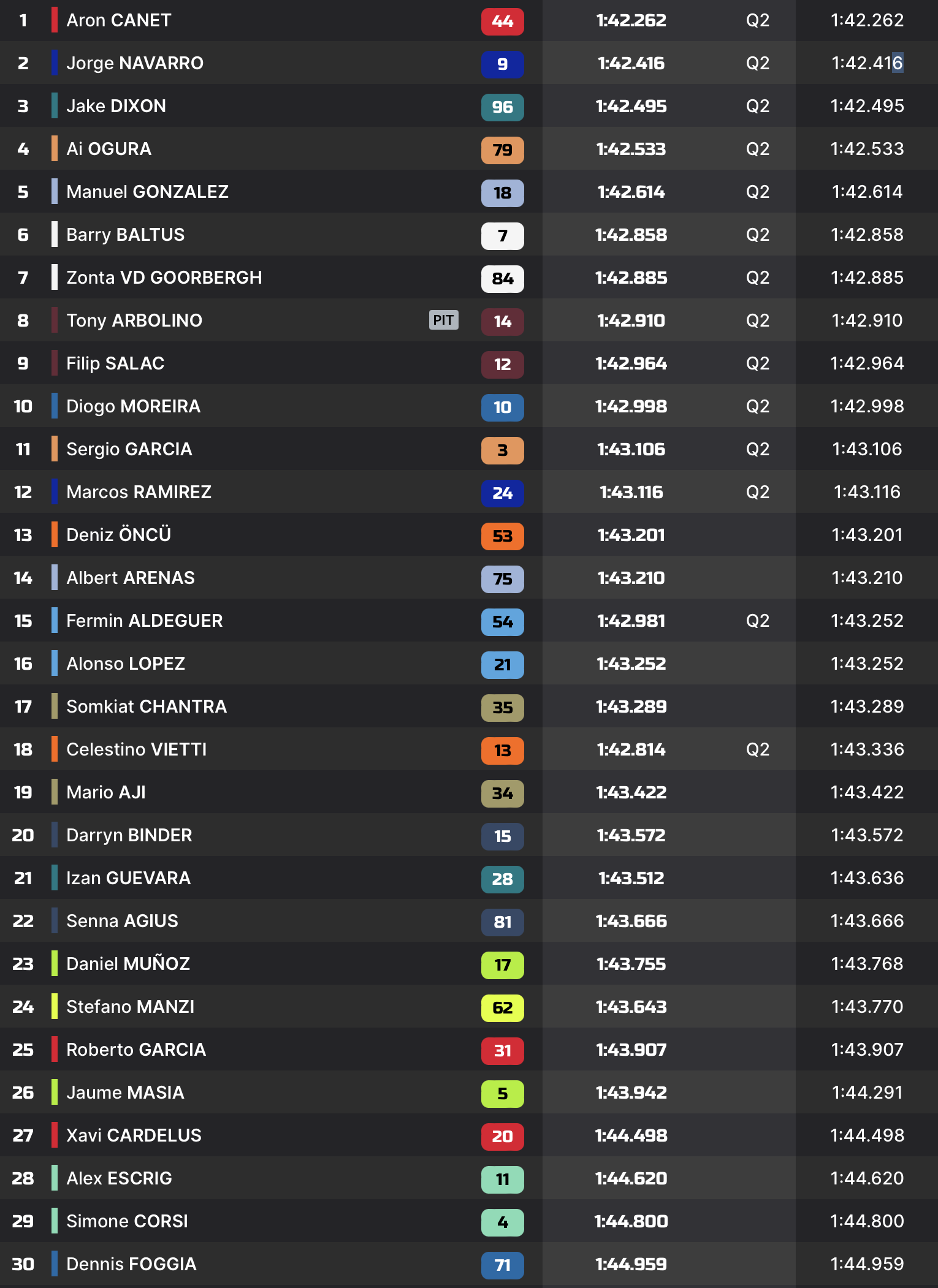
Task: Click position number 10 for Diogo Moreira
Action: coord(23,406)
